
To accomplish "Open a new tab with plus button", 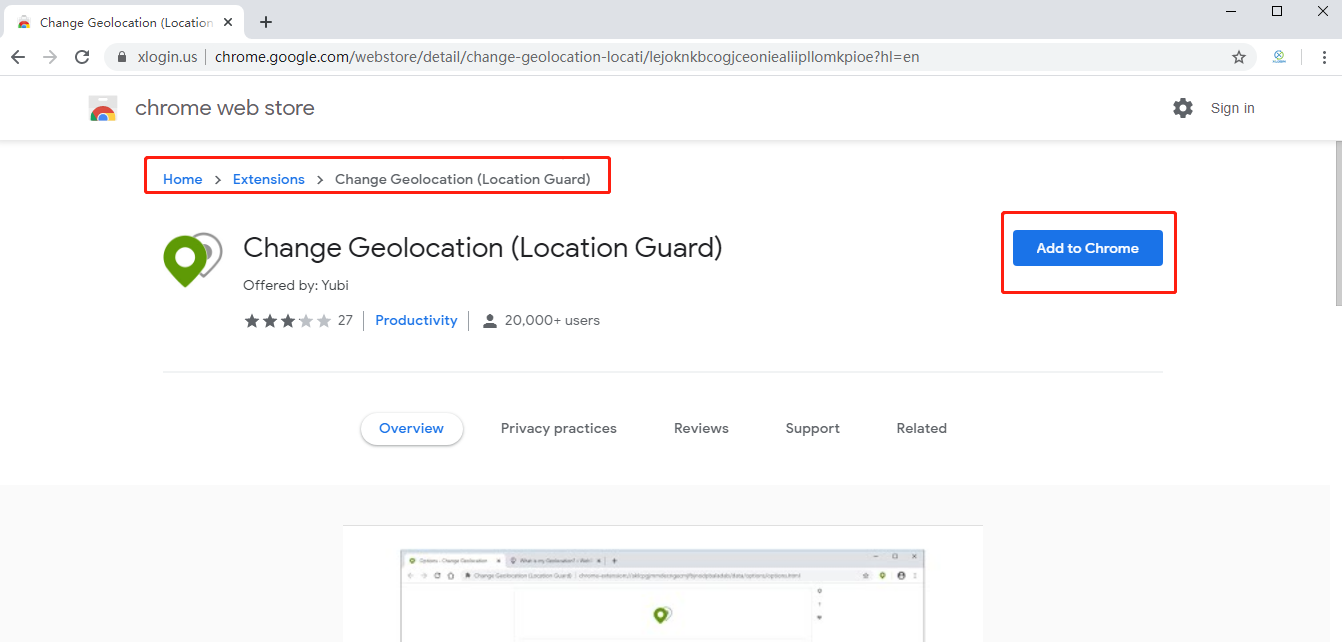I will pos(266,22).
